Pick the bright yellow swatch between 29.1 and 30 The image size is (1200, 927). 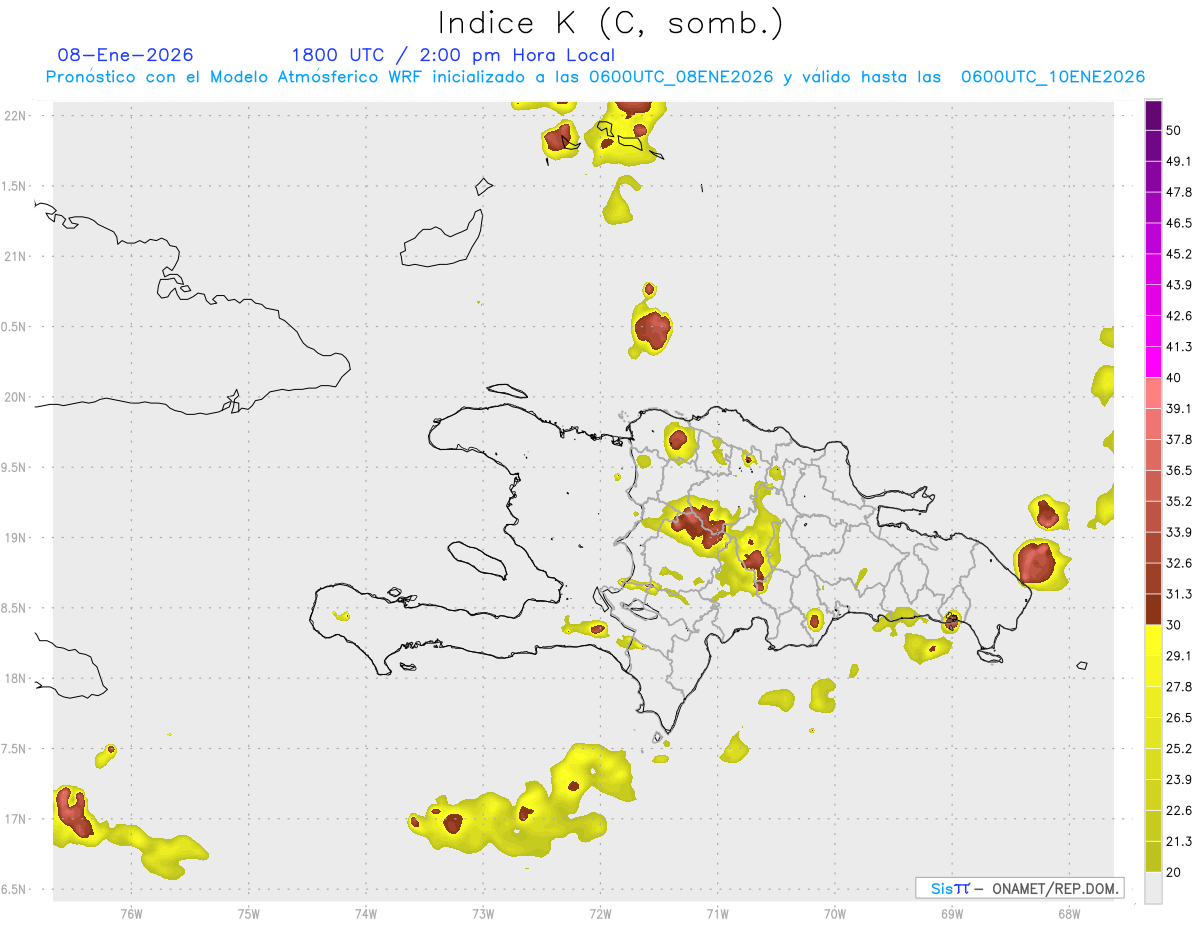(x=1153, y=641)
